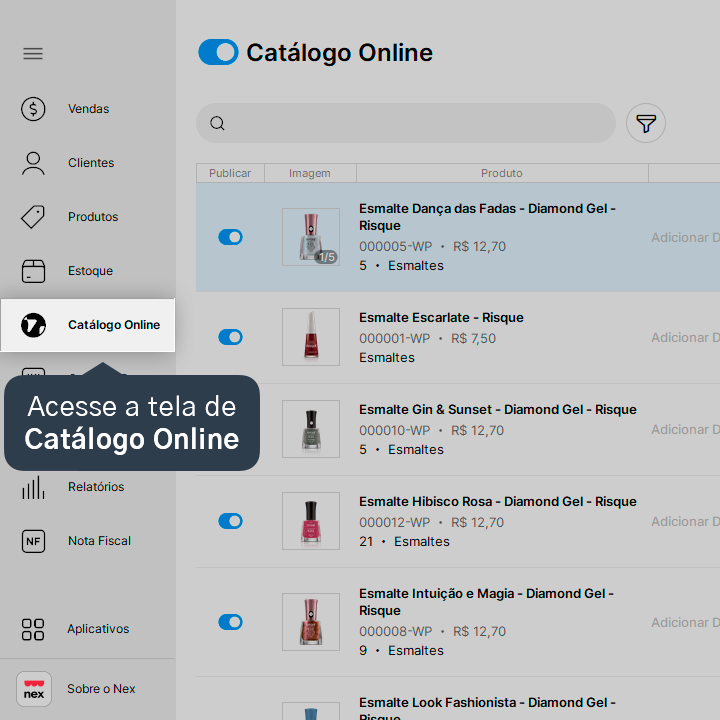Open Esmalte Hibisco Rosa thumbnail
Screen dimensions: 720x720
click(311, 521)
